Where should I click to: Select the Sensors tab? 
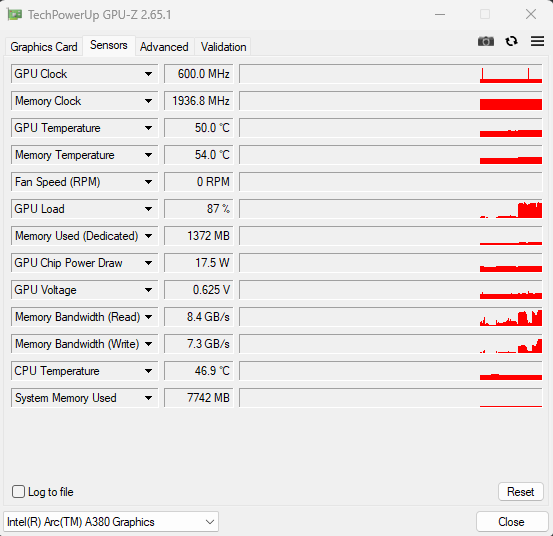click(x=109, y=45)
